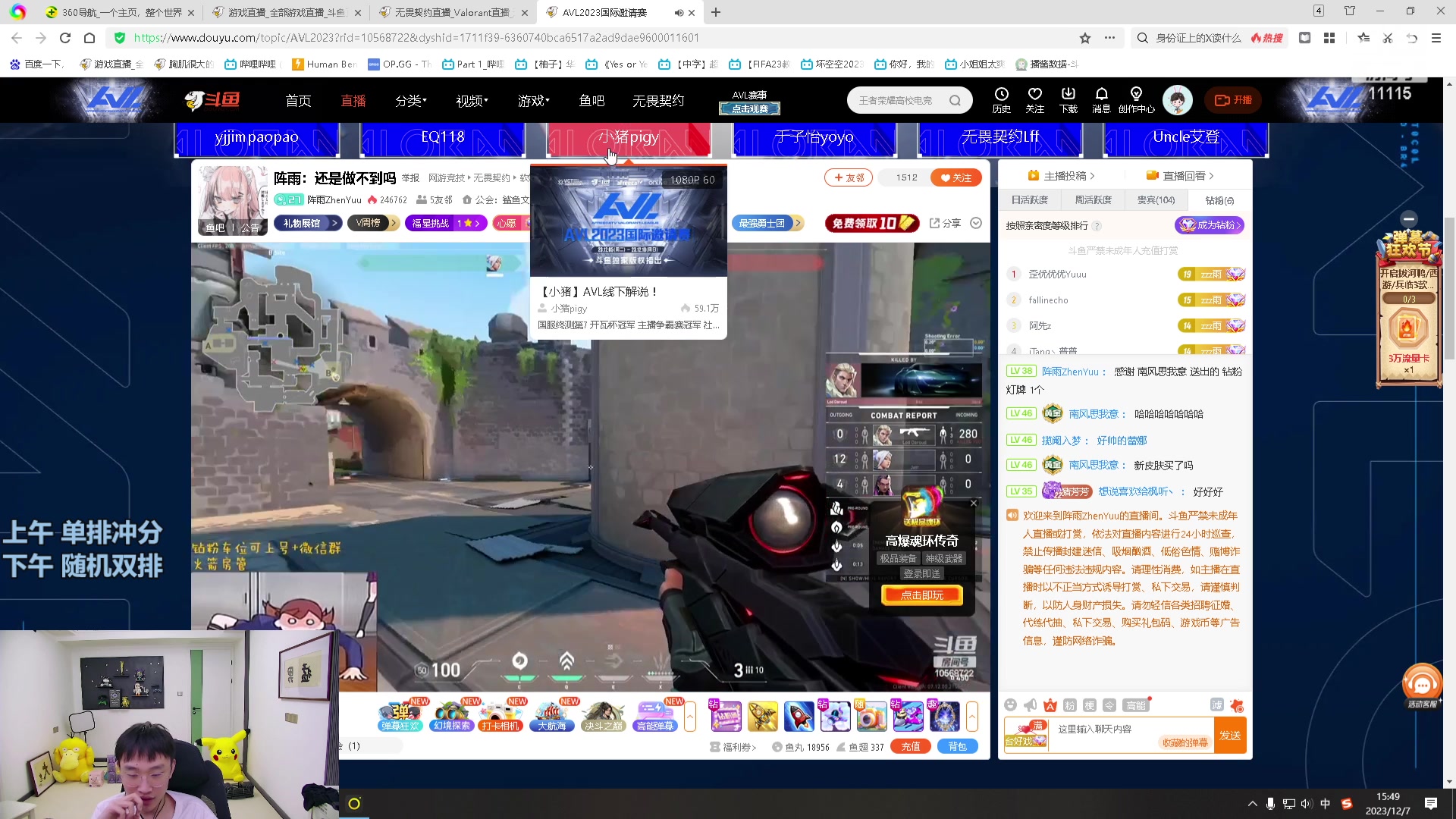This screenshot has width=1456, height=819.
Task: Click the 开播 start streaming button
Action: (x=1233, y=100)
